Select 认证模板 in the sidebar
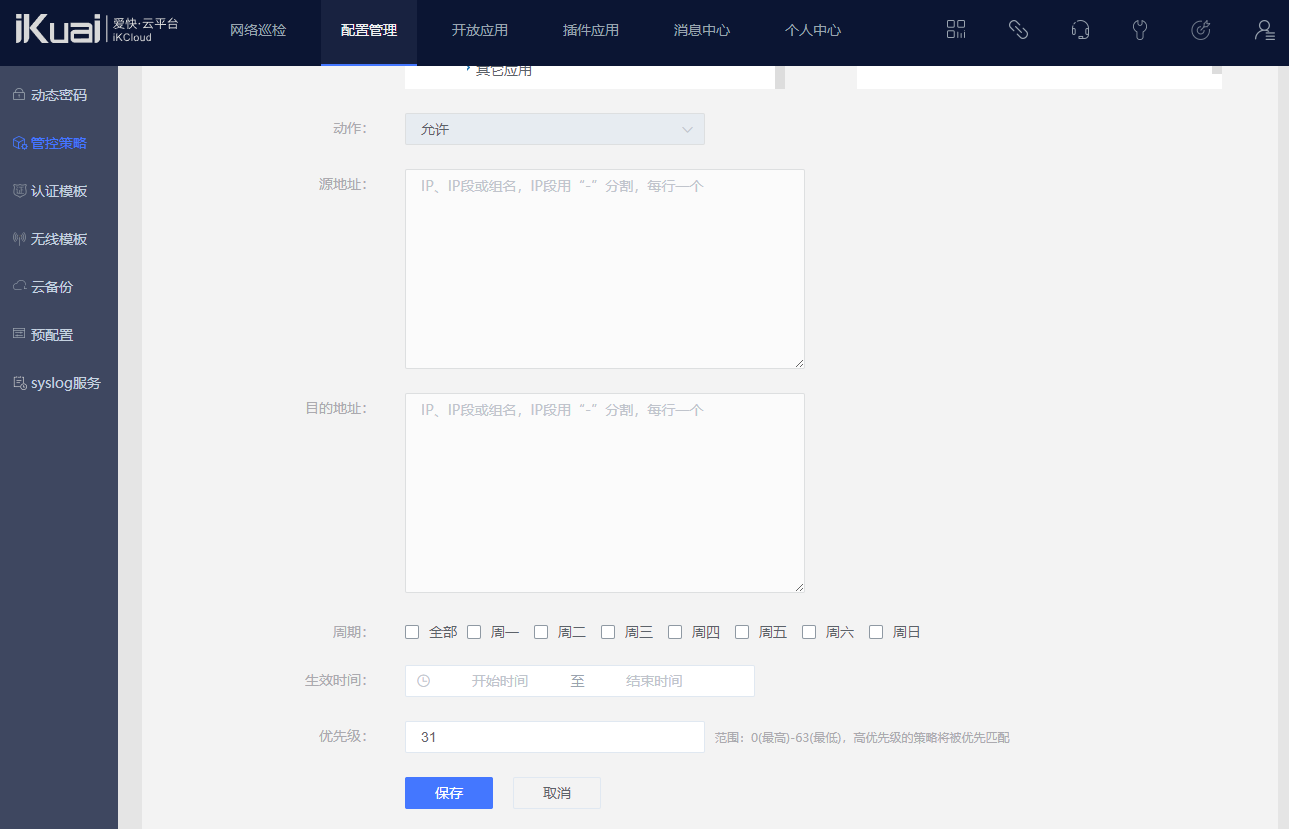 point(59,191)
